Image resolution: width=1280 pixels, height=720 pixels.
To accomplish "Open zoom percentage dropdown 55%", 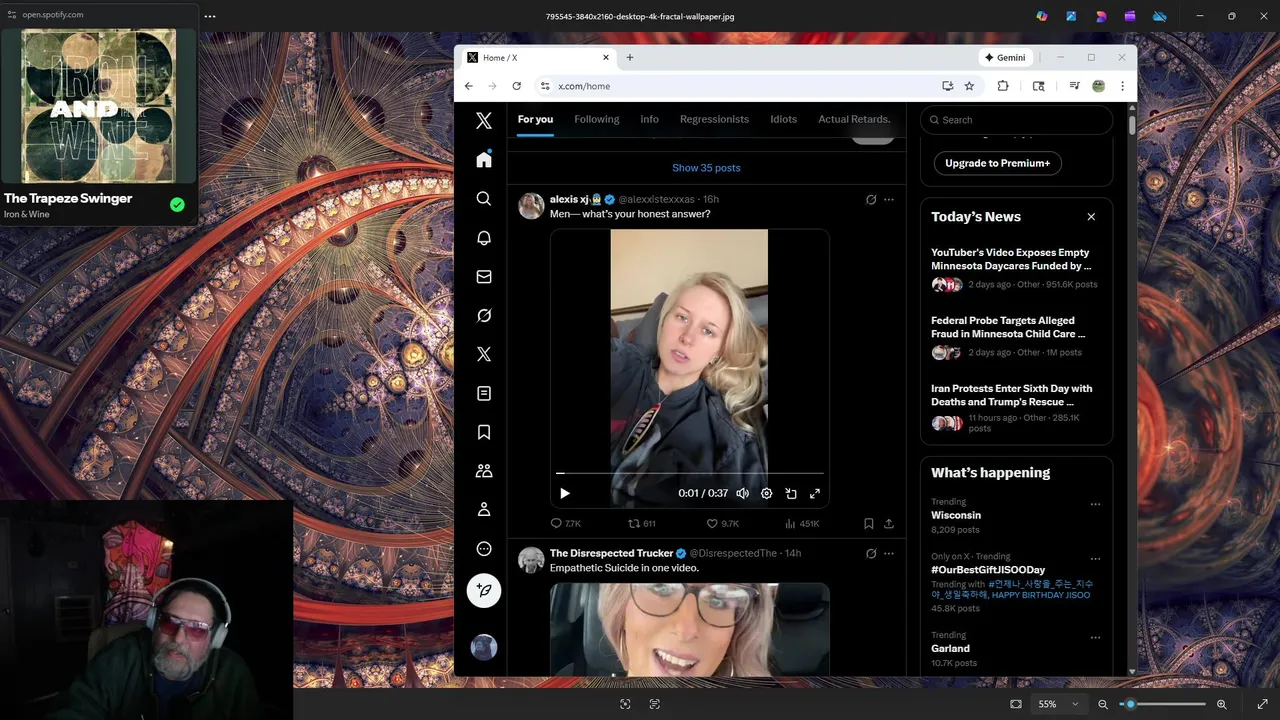I will 1058,704.
